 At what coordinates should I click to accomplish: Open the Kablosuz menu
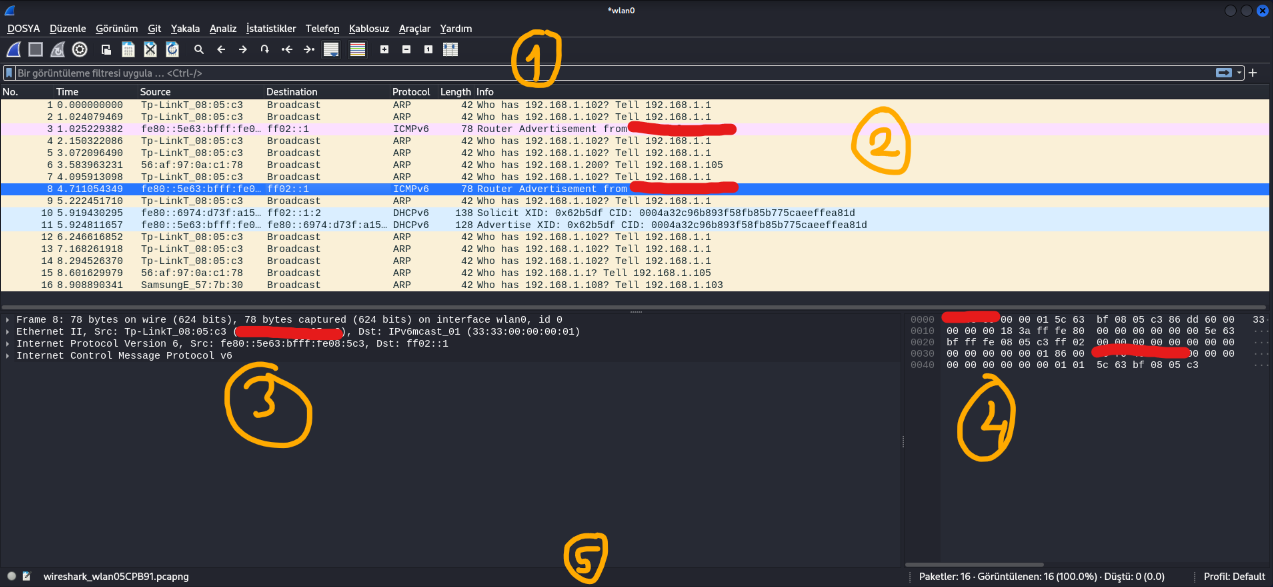[369, 28]
